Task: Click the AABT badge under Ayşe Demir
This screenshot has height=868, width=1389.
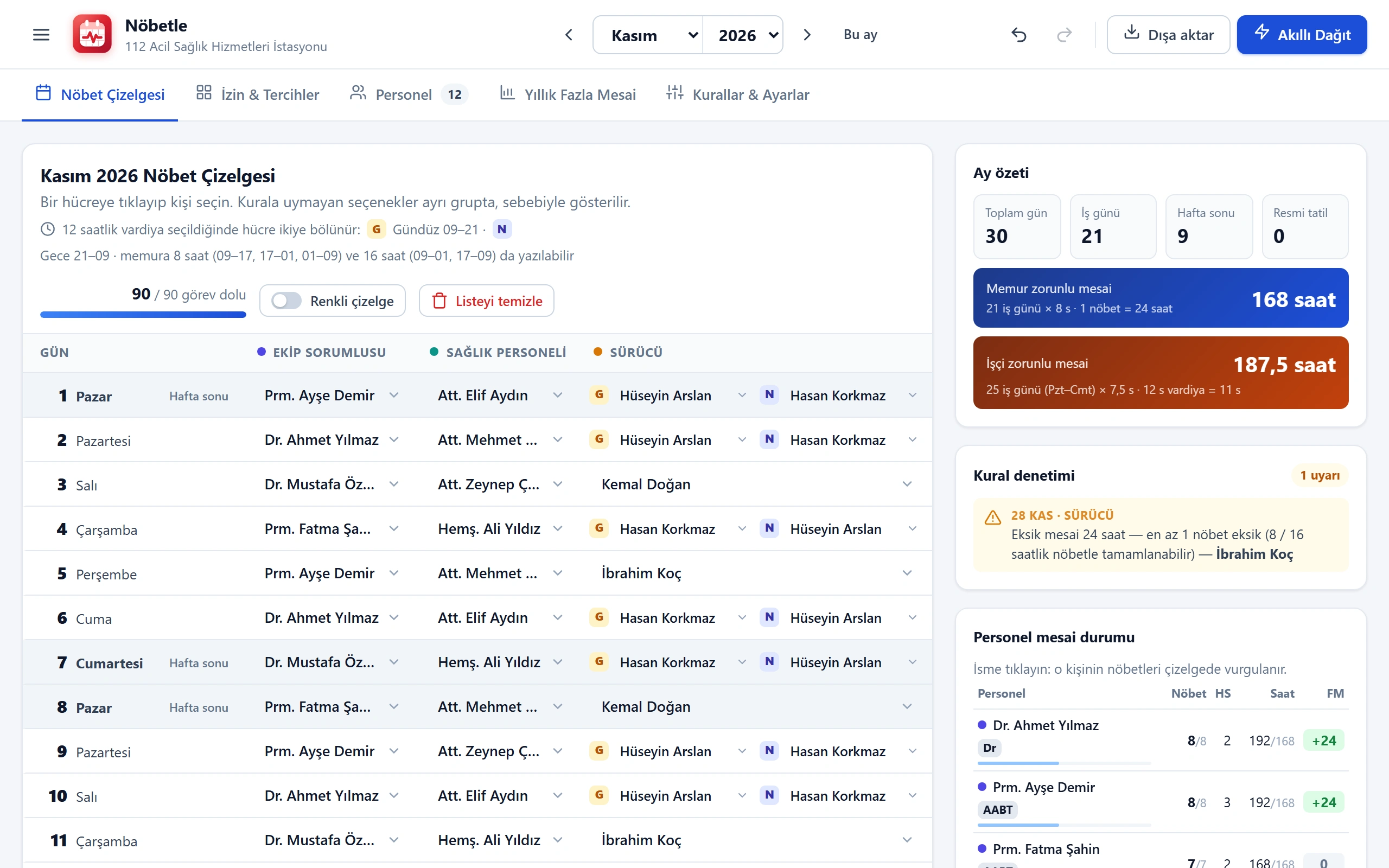Action: pos(998,810)
